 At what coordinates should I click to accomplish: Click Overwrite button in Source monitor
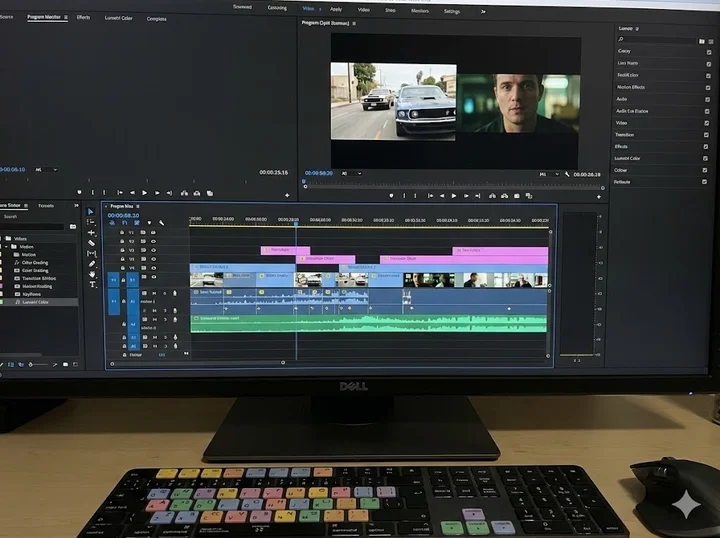point(197,193)
